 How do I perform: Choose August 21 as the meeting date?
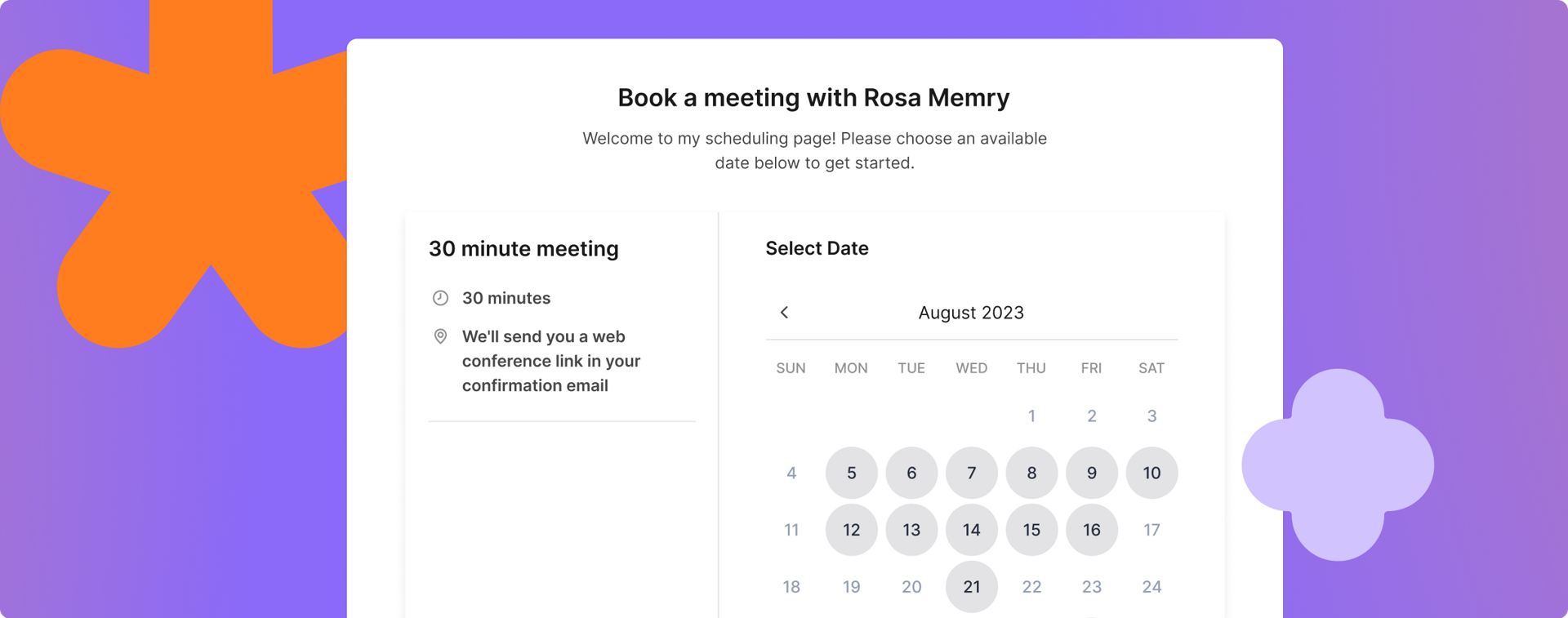tap(971, 586)
